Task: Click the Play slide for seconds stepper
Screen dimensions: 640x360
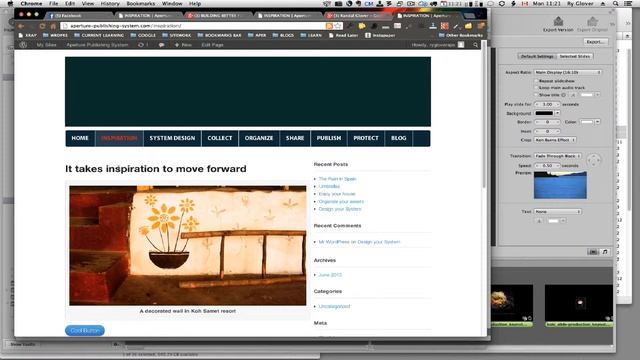Action: coord(547,104)
